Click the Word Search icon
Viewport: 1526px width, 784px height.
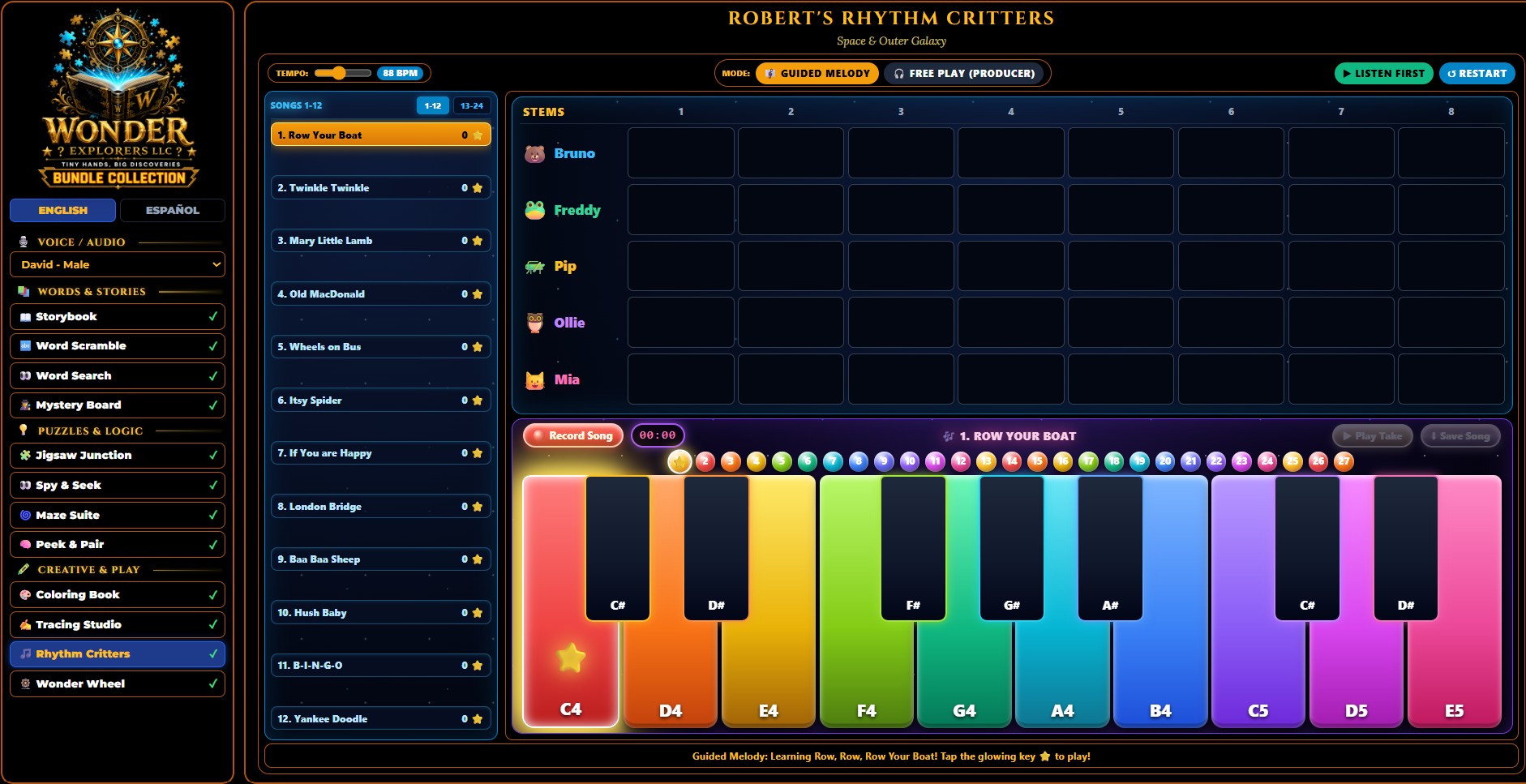pos(25,376)
